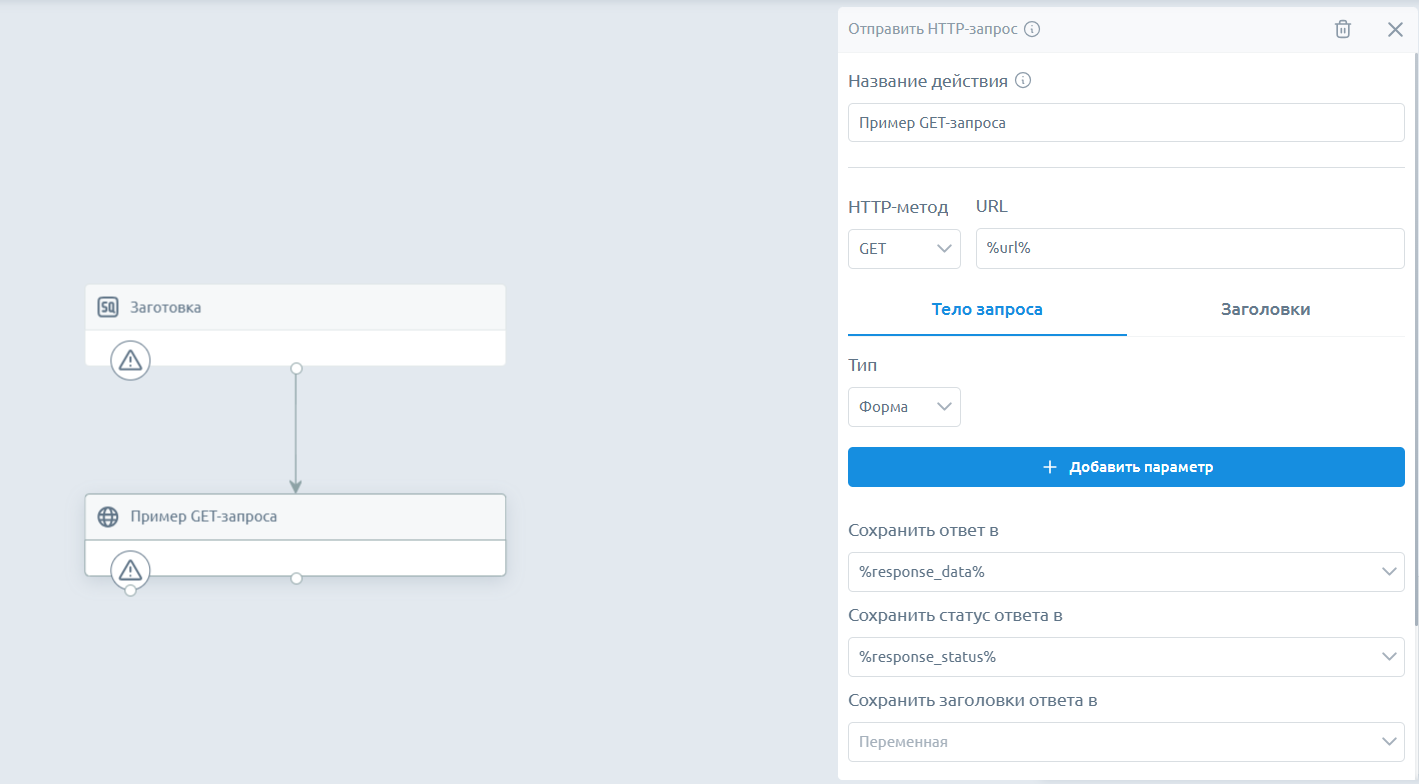Click bottom-center output connector of GET node
This screenshot has width=1419, height=784.
pyautogui.click(x=296, y=578)
